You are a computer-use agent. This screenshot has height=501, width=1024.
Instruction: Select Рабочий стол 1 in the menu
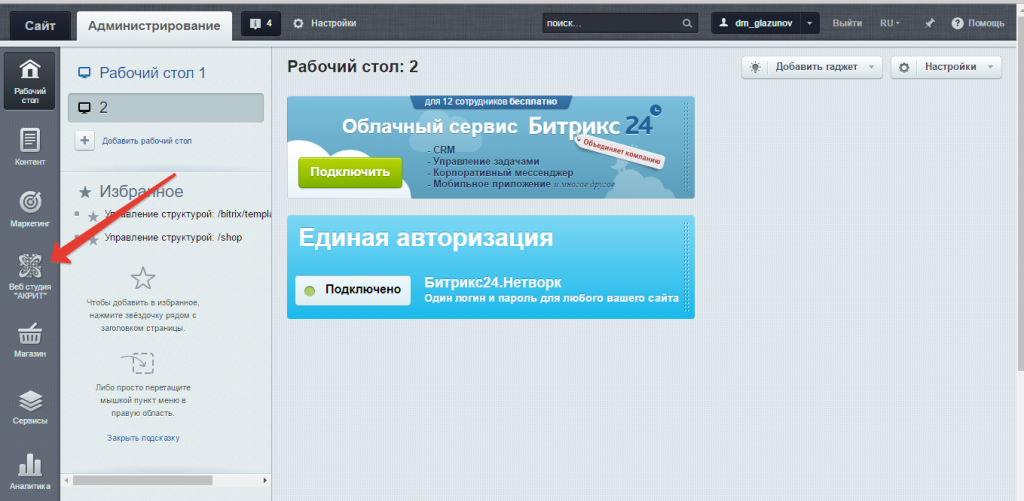152,73
